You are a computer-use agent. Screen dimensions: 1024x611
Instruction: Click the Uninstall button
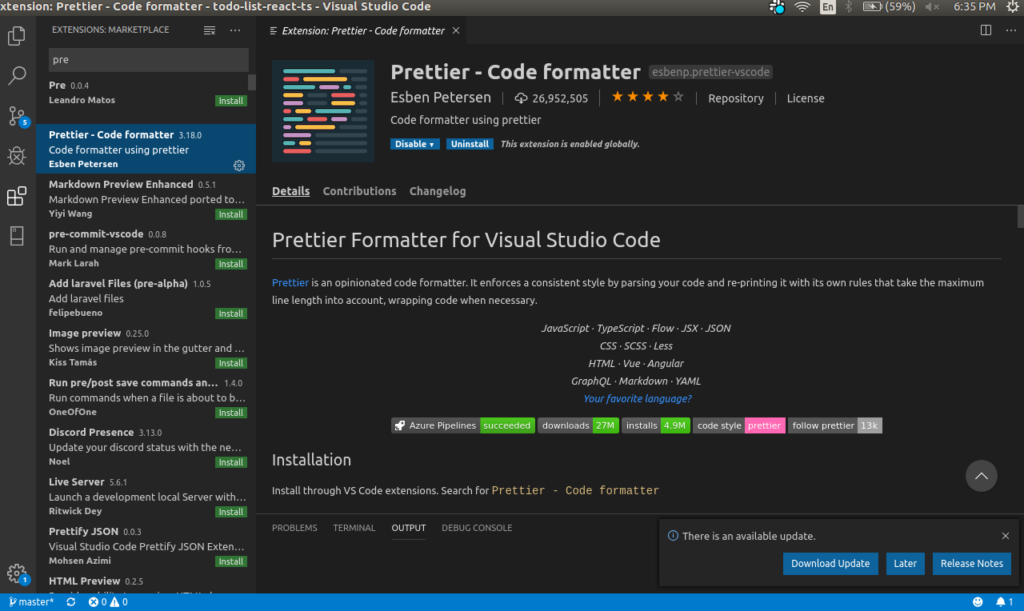click(x=470, y=144)
